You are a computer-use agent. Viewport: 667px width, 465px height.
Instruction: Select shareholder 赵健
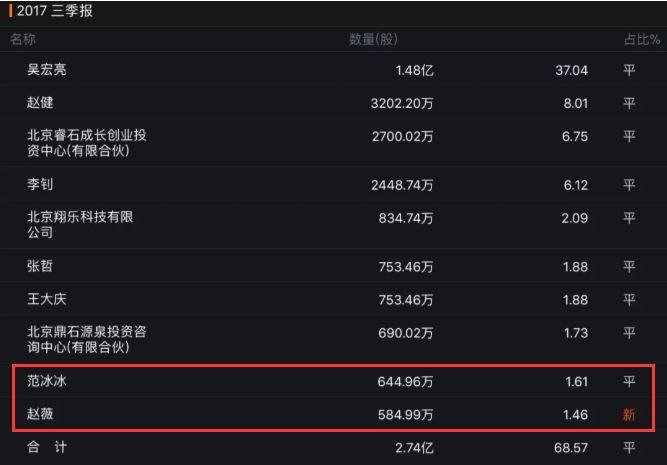click(40, 102)
